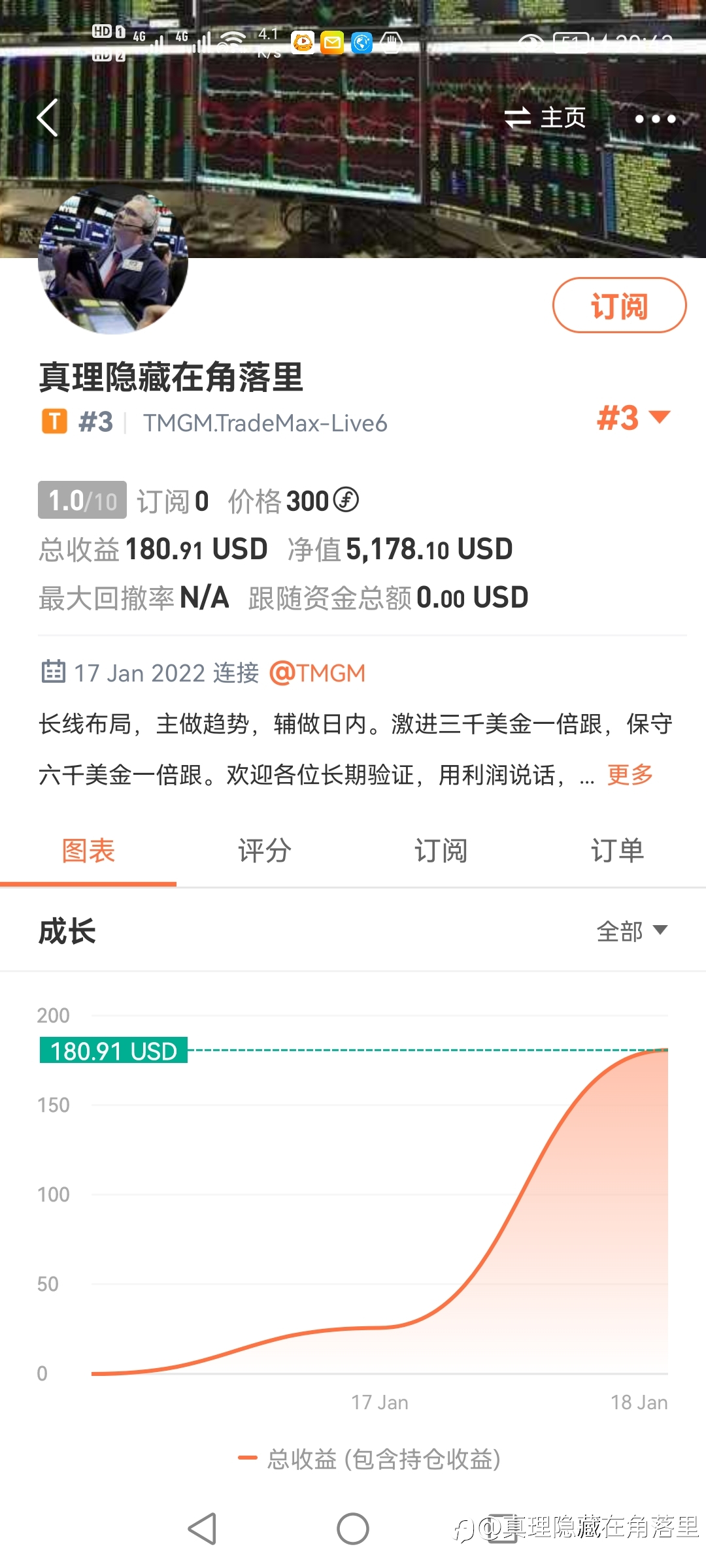Click the orange T badge icon

click(55, 422)
